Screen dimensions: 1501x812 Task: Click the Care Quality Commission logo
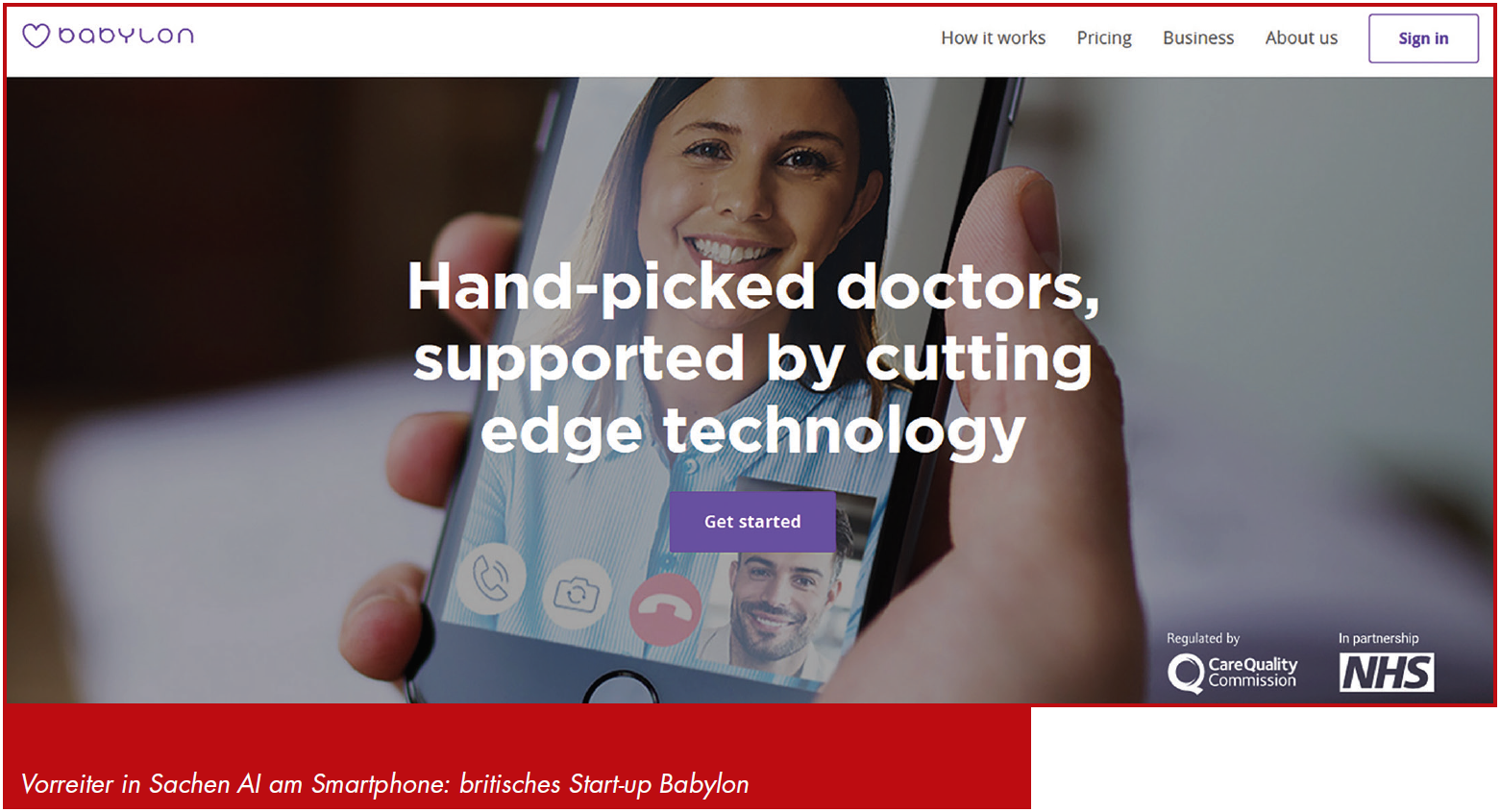1232,673
